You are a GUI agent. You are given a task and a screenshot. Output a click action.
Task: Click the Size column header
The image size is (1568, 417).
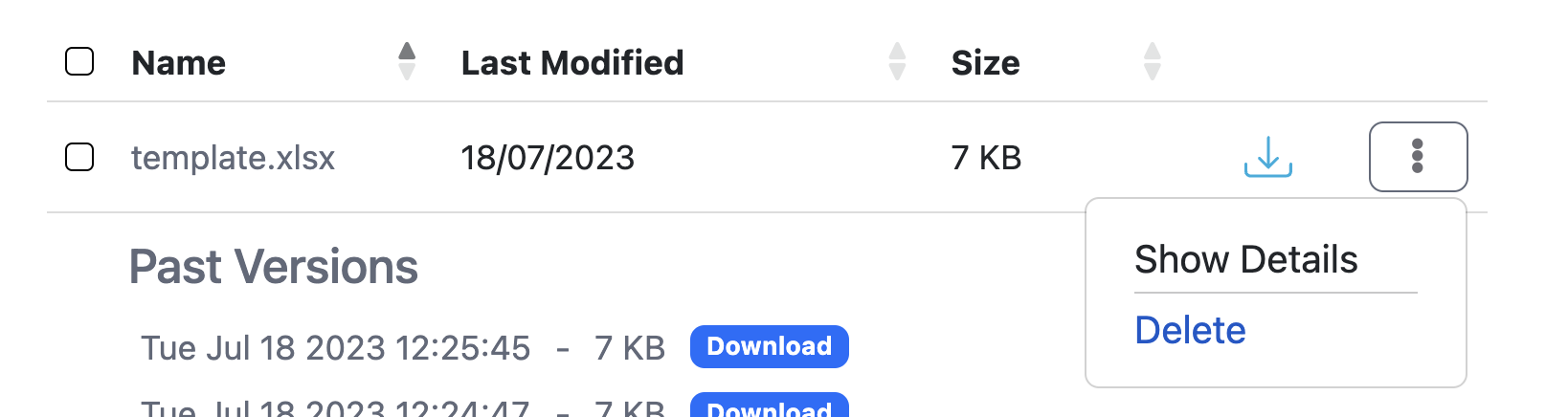[x=985, y=63]
